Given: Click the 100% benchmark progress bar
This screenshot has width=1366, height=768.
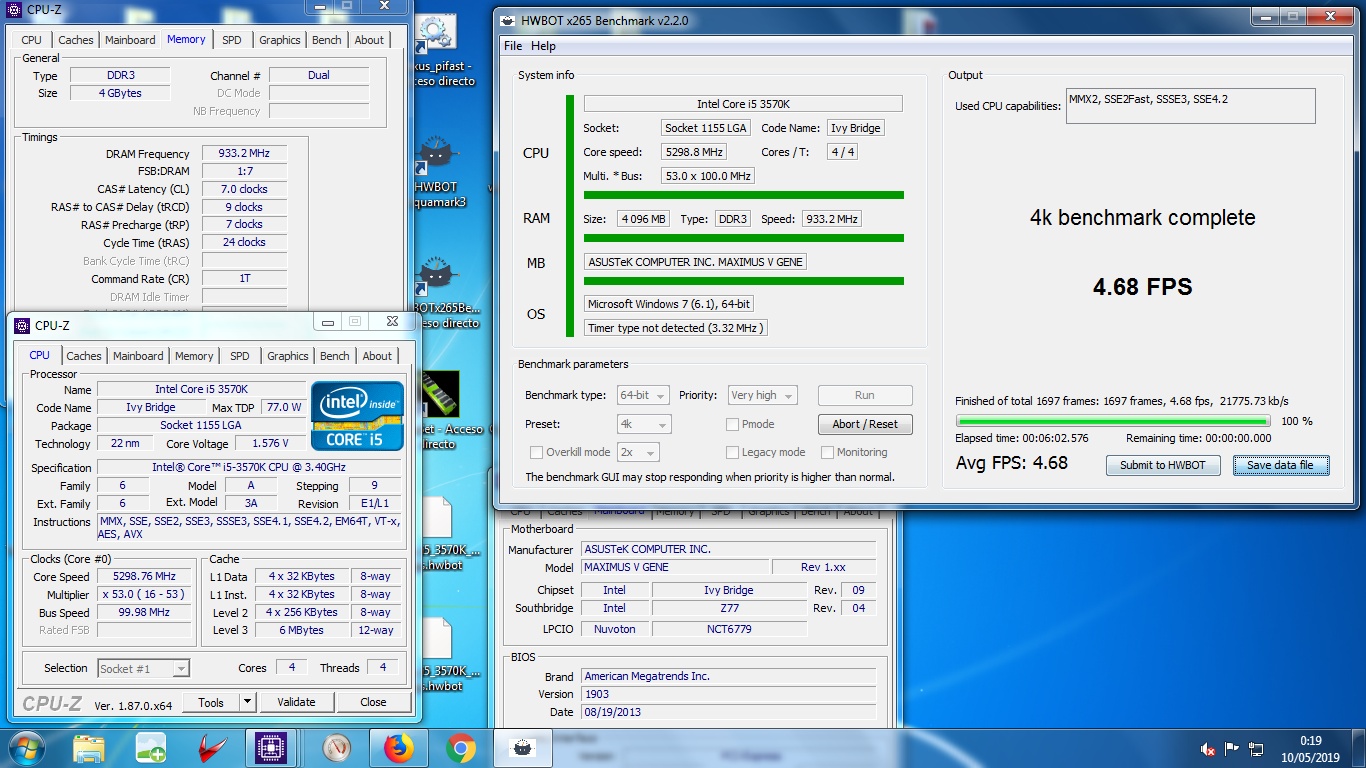Looking at the screenshot, I should [x=1113, y=421].
